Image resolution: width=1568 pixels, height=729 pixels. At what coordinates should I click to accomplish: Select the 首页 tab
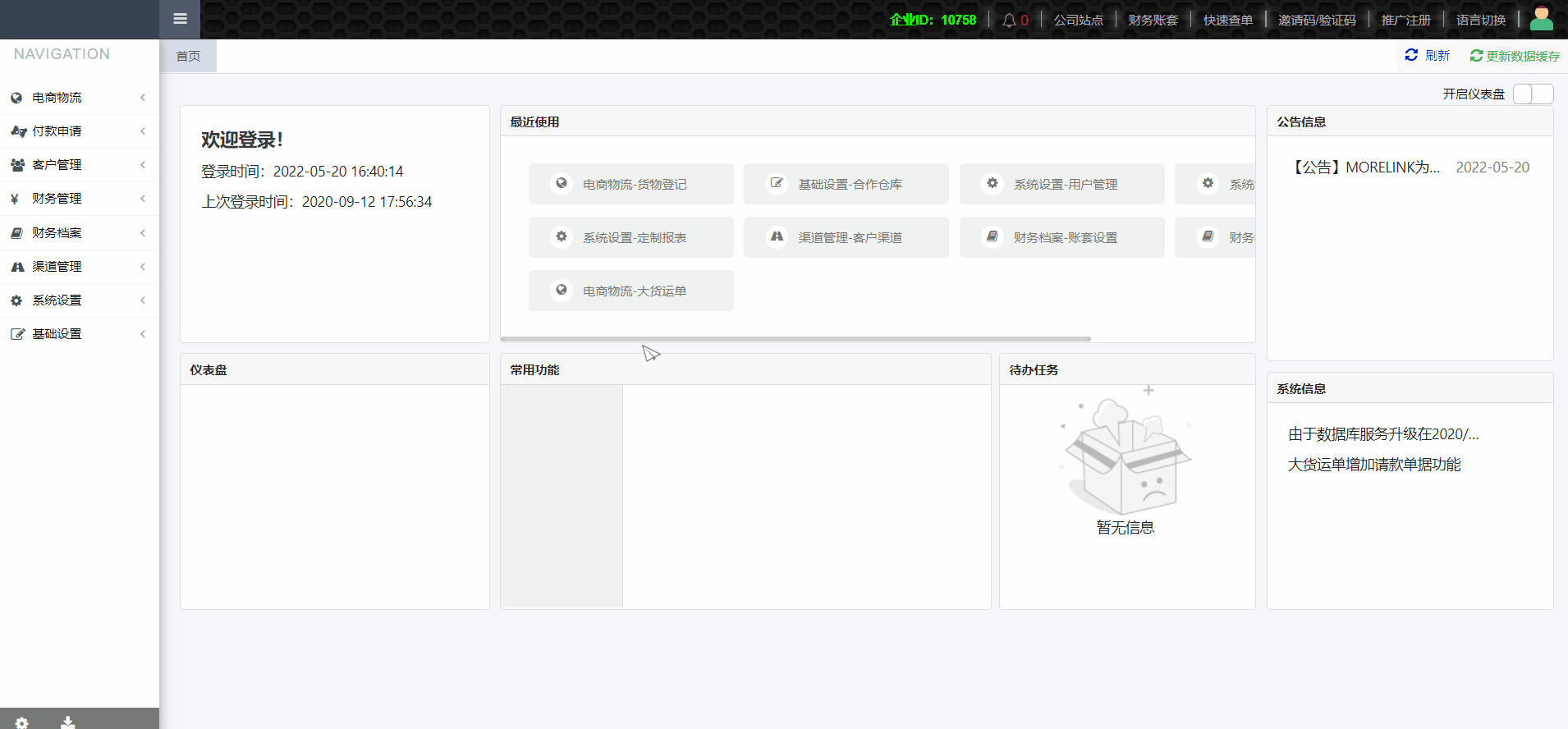(x=188, y=56)
